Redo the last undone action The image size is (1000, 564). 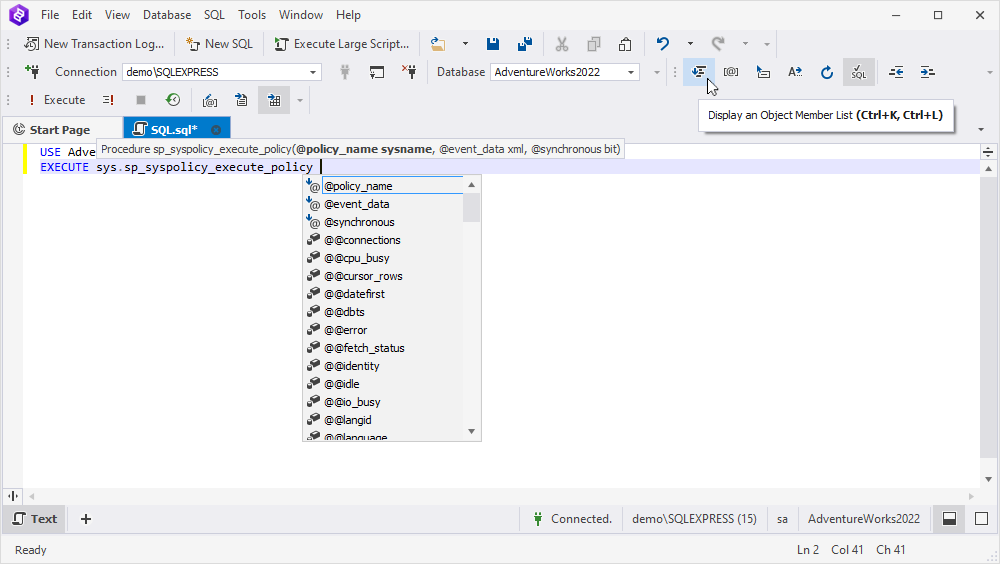pos(718,44)
